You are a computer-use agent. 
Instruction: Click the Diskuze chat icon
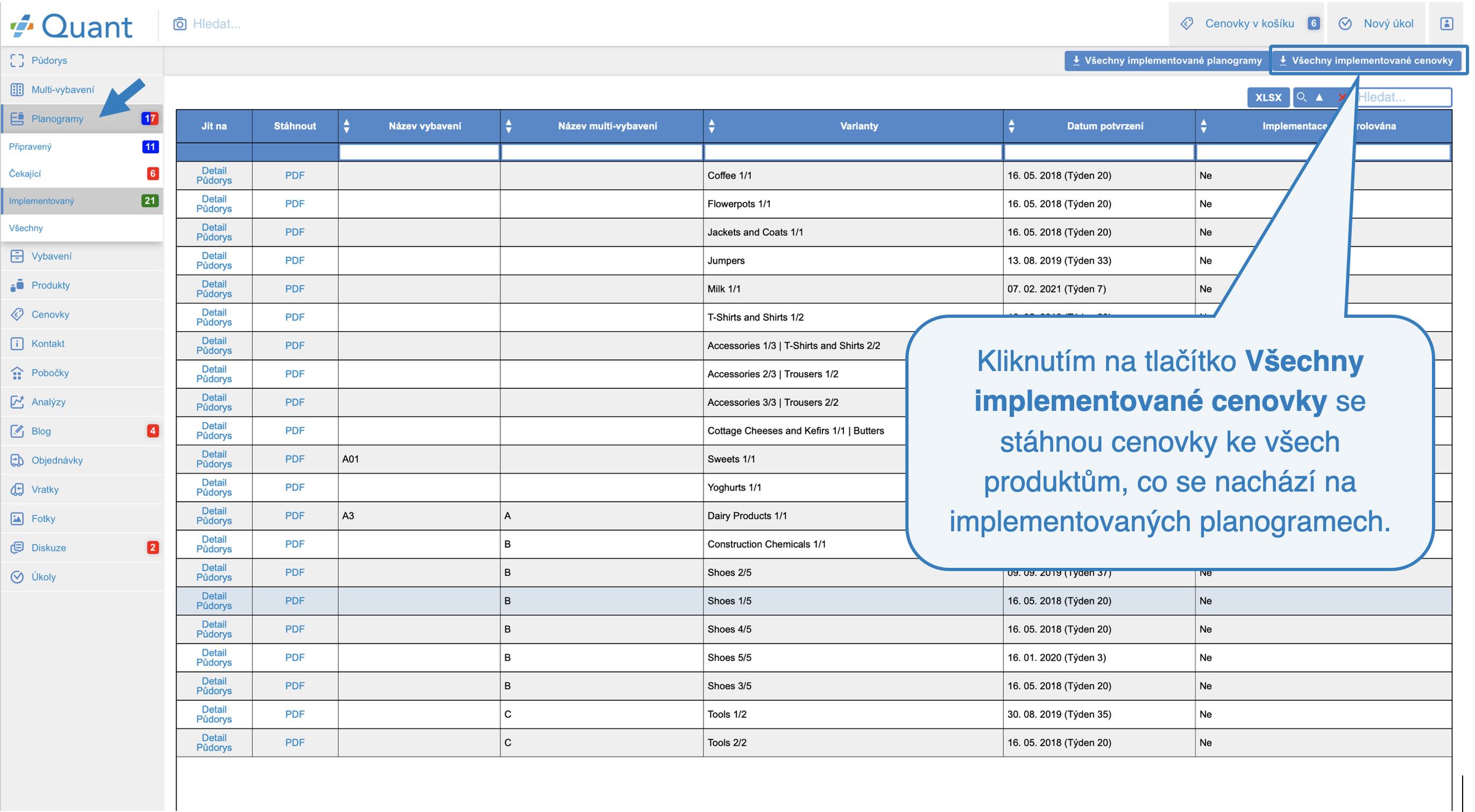point(17,547)
